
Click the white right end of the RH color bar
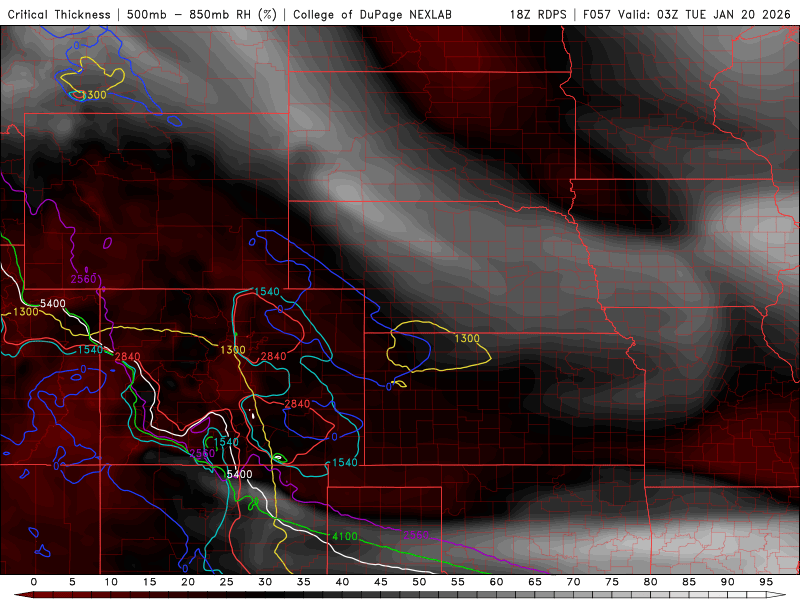pos(777,595)
